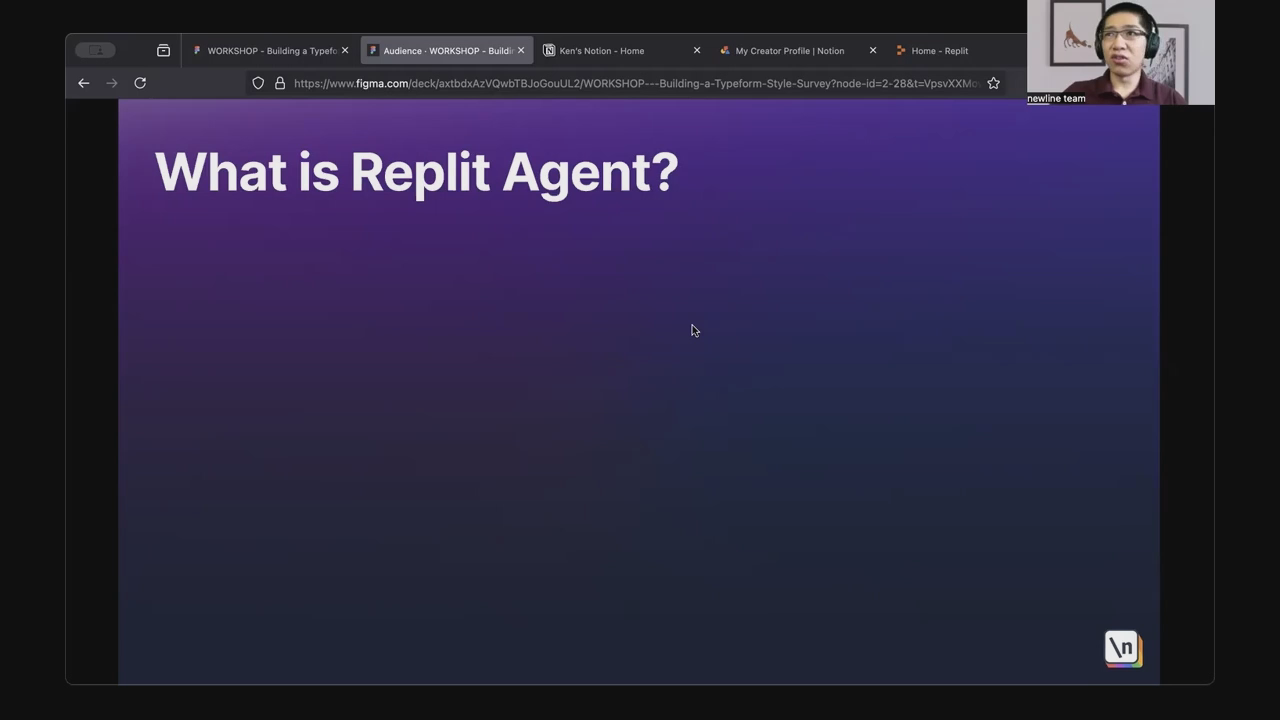Click the pill-shaped button beside the tab overview icon
This screenshot has width=1280, height=720.
coord(96,50)
